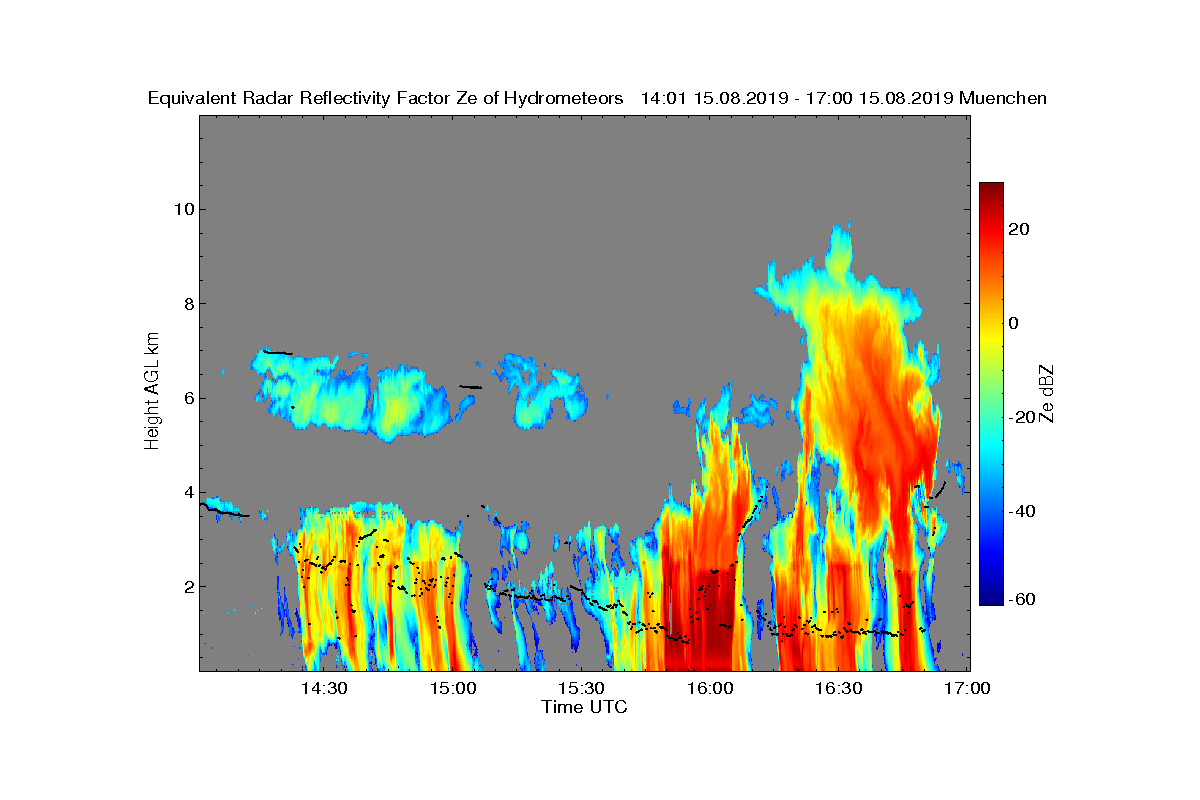Click the 'Ze dBZ' colorbar label
The width and height of the screenshot is (1200, 800).
click(x=1048, y=393)
